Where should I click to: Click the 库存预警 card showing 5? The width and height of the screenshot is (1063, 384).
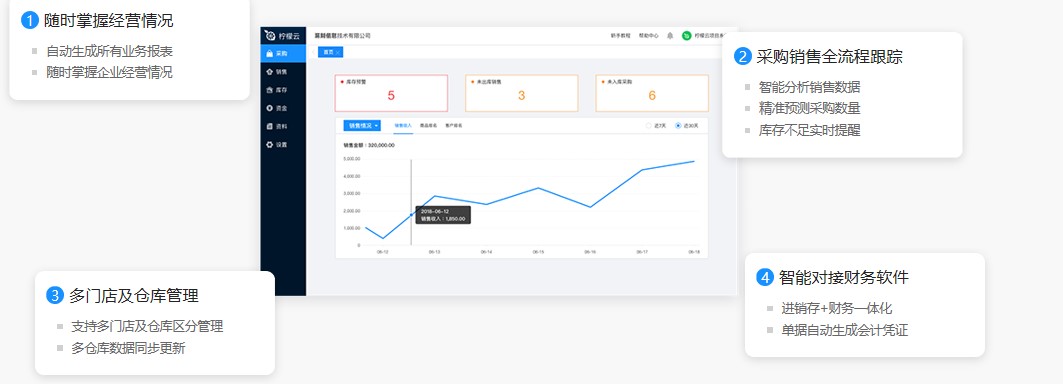tap(391, 93)
